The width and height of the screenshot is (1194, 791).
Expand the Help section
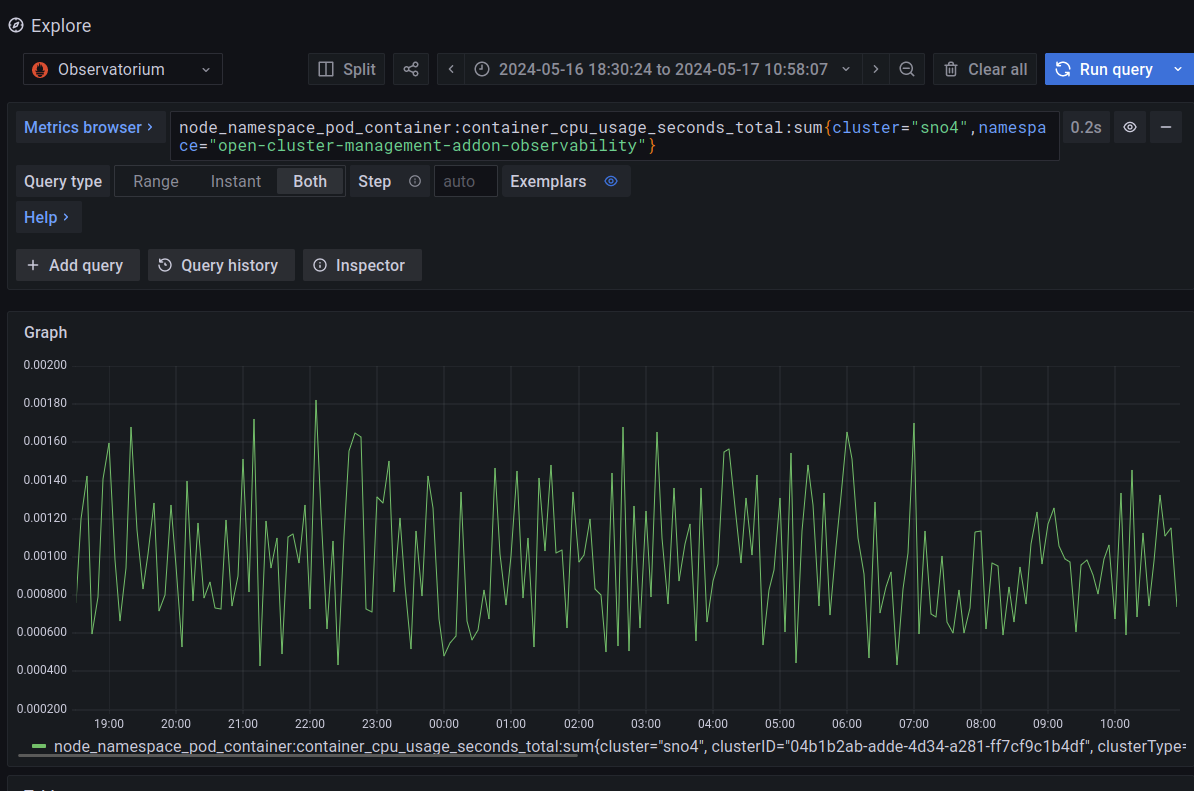[x=47, y=217]
